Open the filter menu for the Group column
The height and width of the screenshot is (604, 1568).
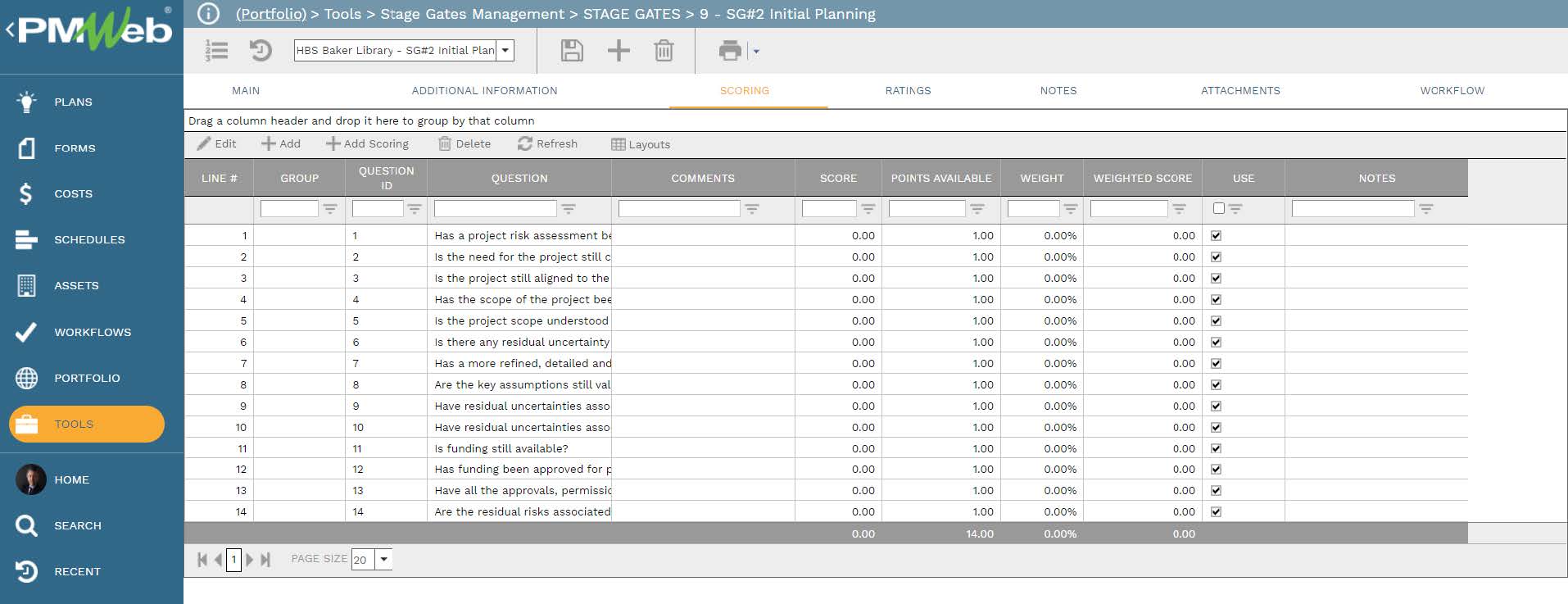pos(330,209)
